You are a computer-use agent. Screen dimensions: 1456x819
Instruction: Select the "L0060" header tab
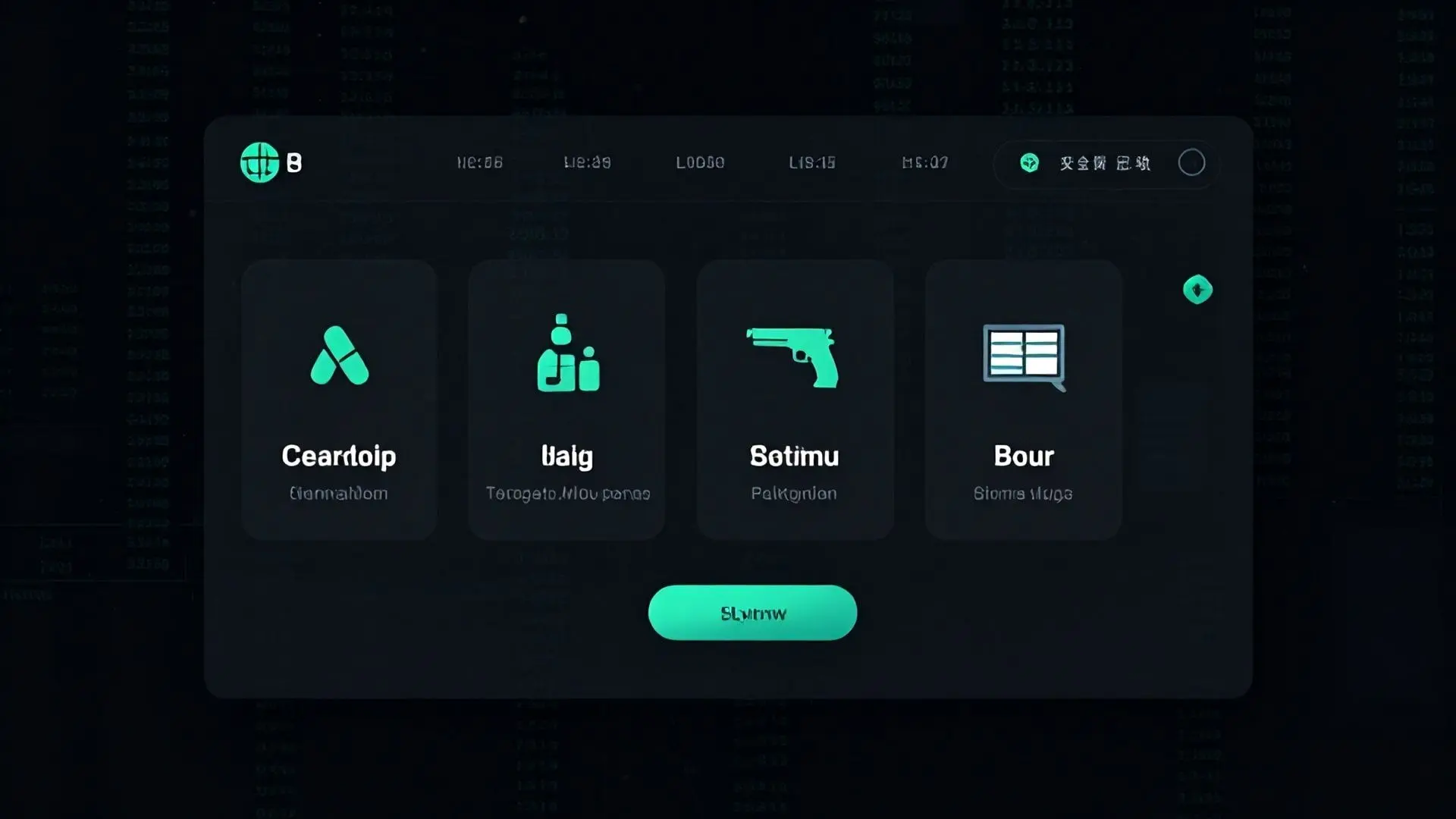click(700, 162)
